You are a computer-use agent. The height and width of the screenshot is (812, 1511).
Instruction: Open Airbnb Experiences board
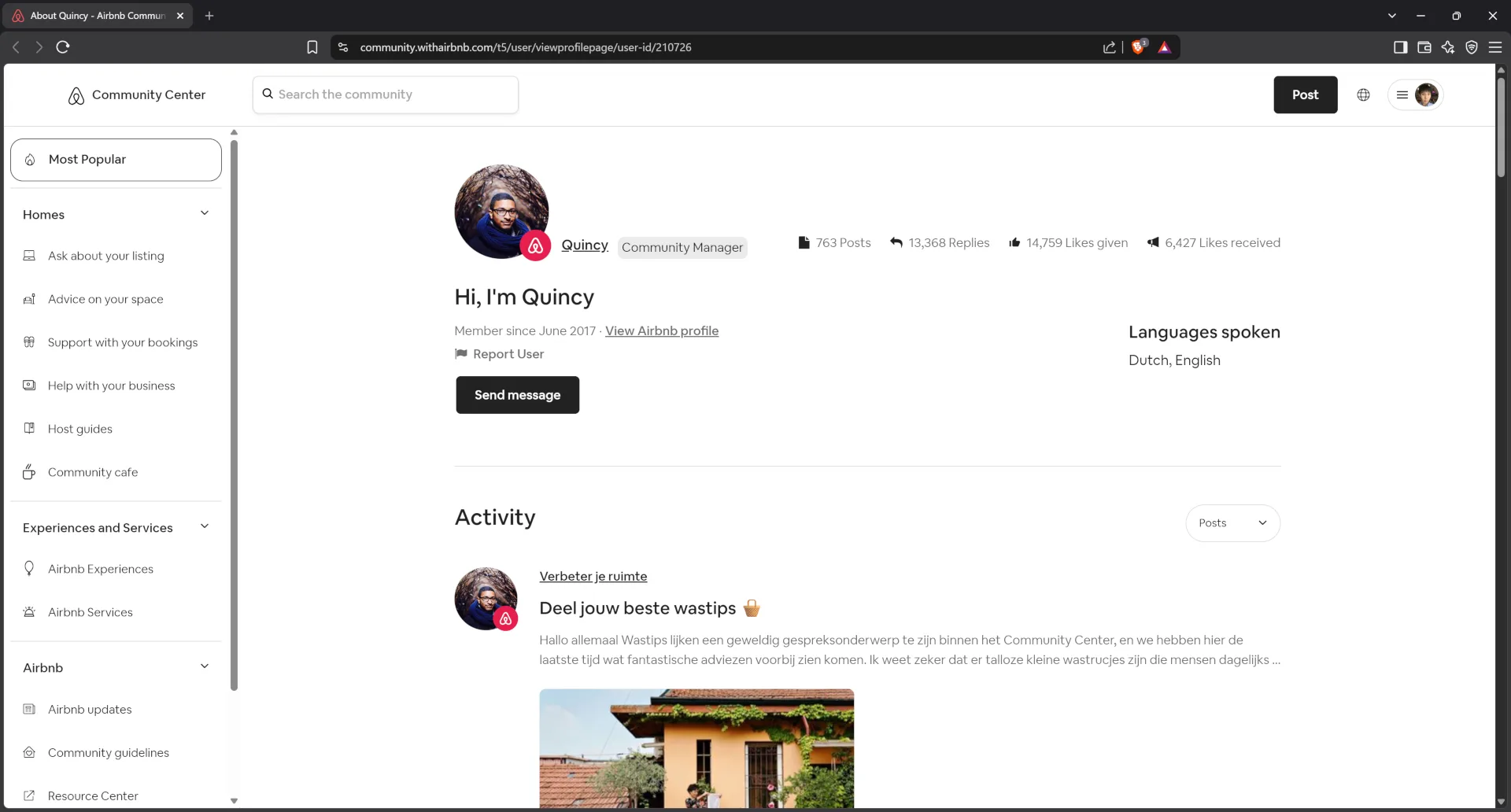click(101, 569)
